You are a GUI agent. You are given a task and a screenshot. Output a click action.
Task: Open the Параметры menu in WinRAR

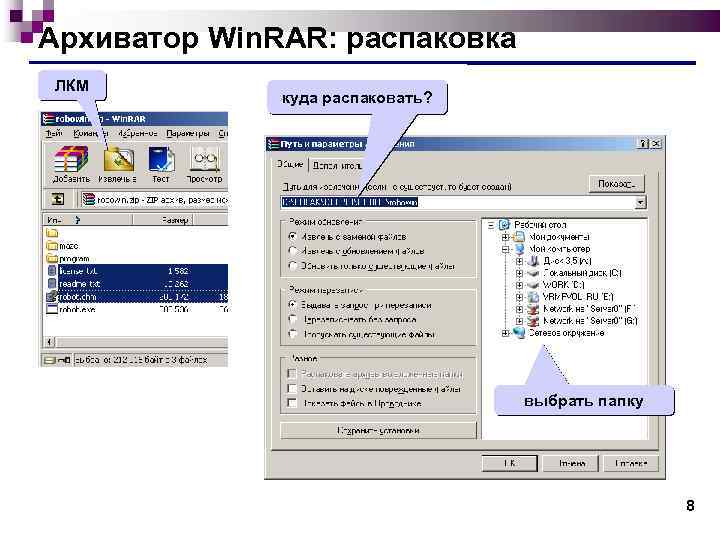[187, 133]
